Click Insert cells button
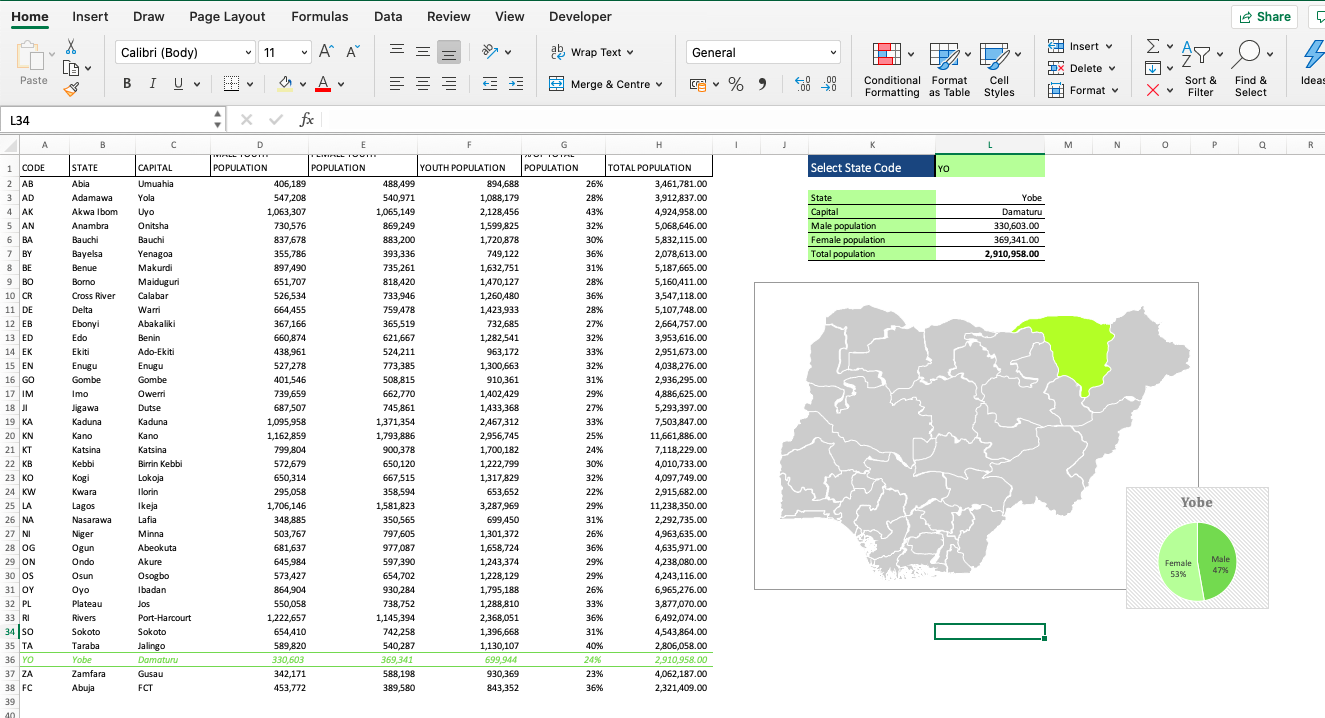This screenshot has width=1325, height=718. pyautogui.click(x=1079, y=46)
